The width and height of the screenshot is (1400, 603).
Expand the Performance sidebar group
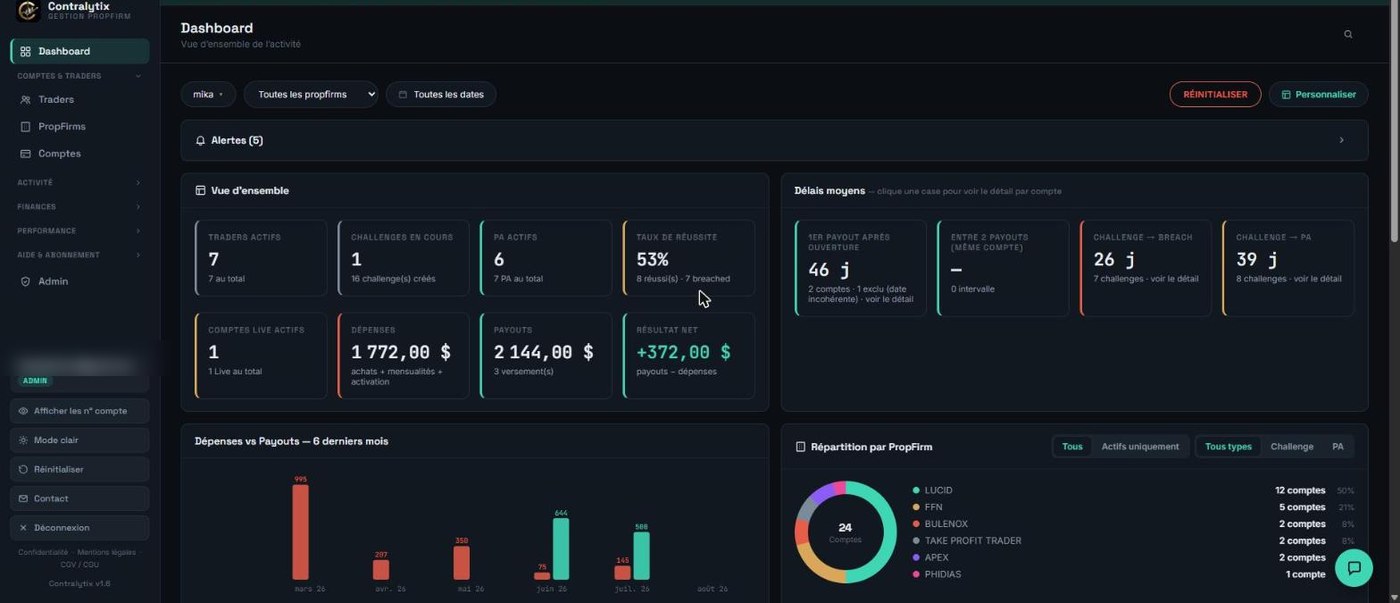click(x=80, y=231)
